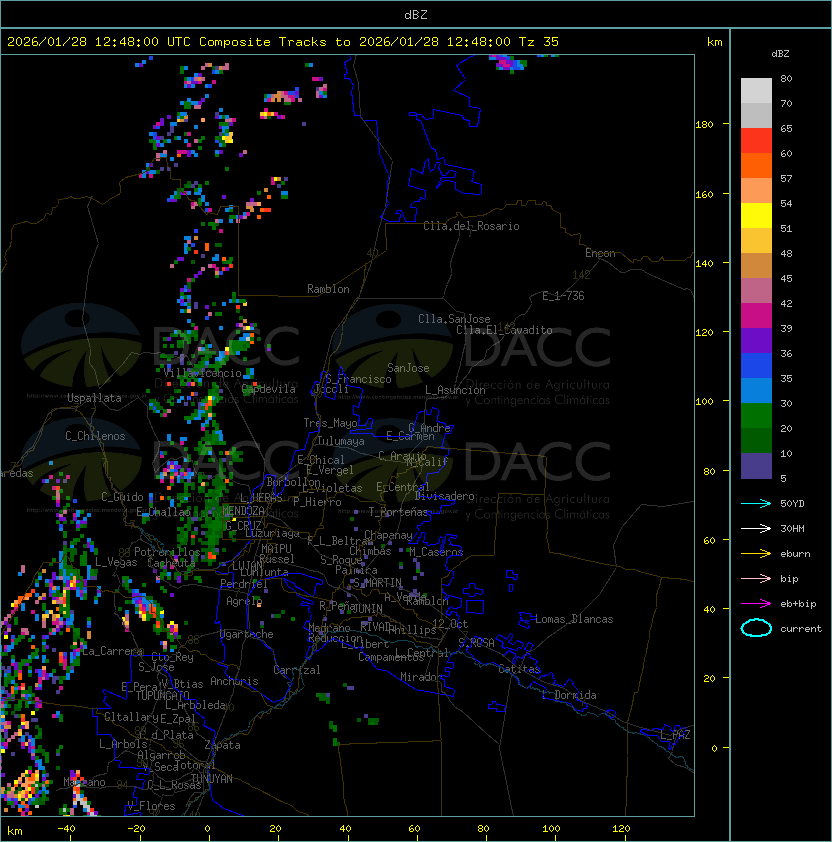Click the TUNUYAN city label

click(x=212, y=779)
